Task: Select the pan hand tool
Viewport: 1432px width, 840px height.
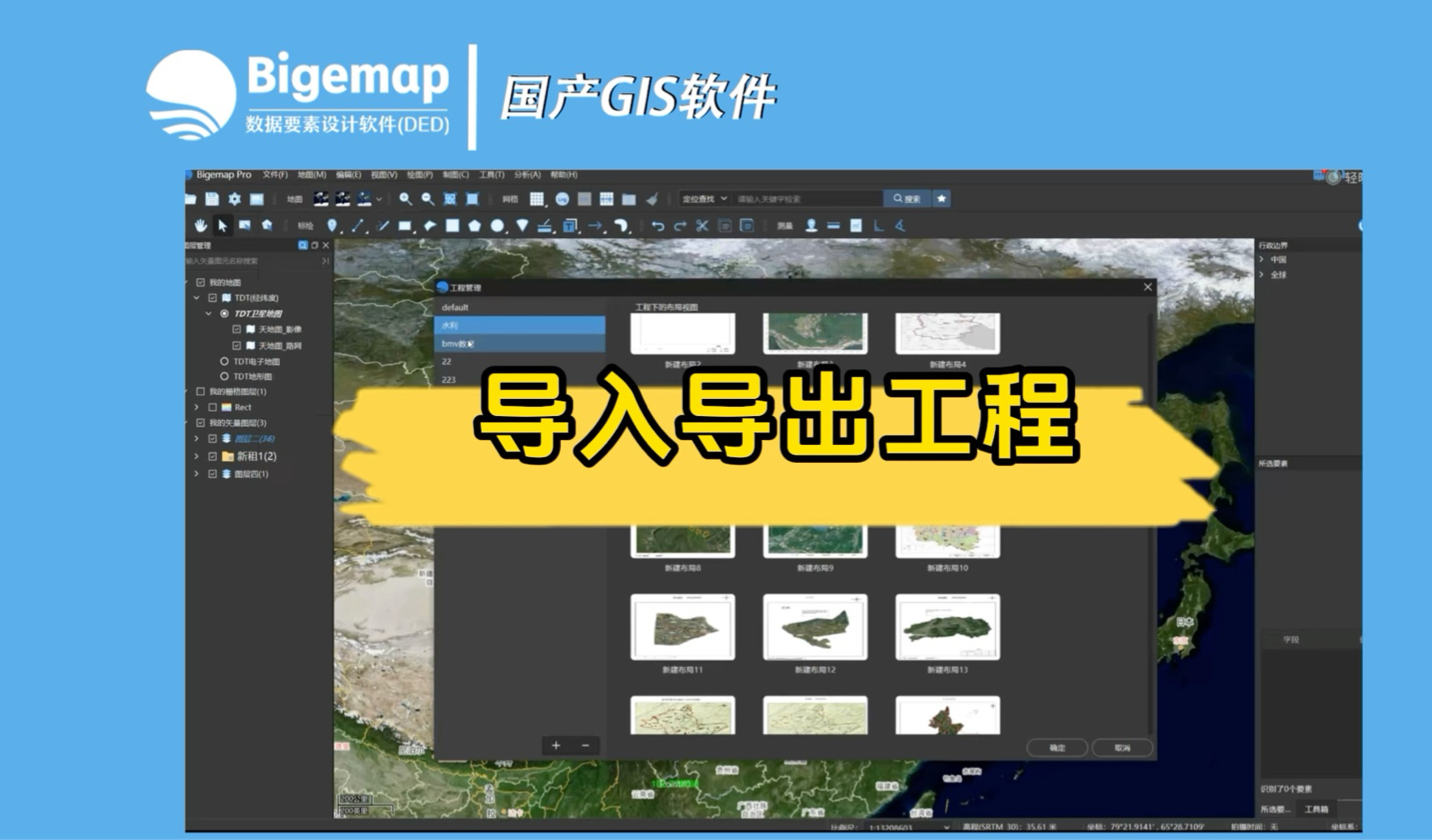Action: tap(200, 226)
